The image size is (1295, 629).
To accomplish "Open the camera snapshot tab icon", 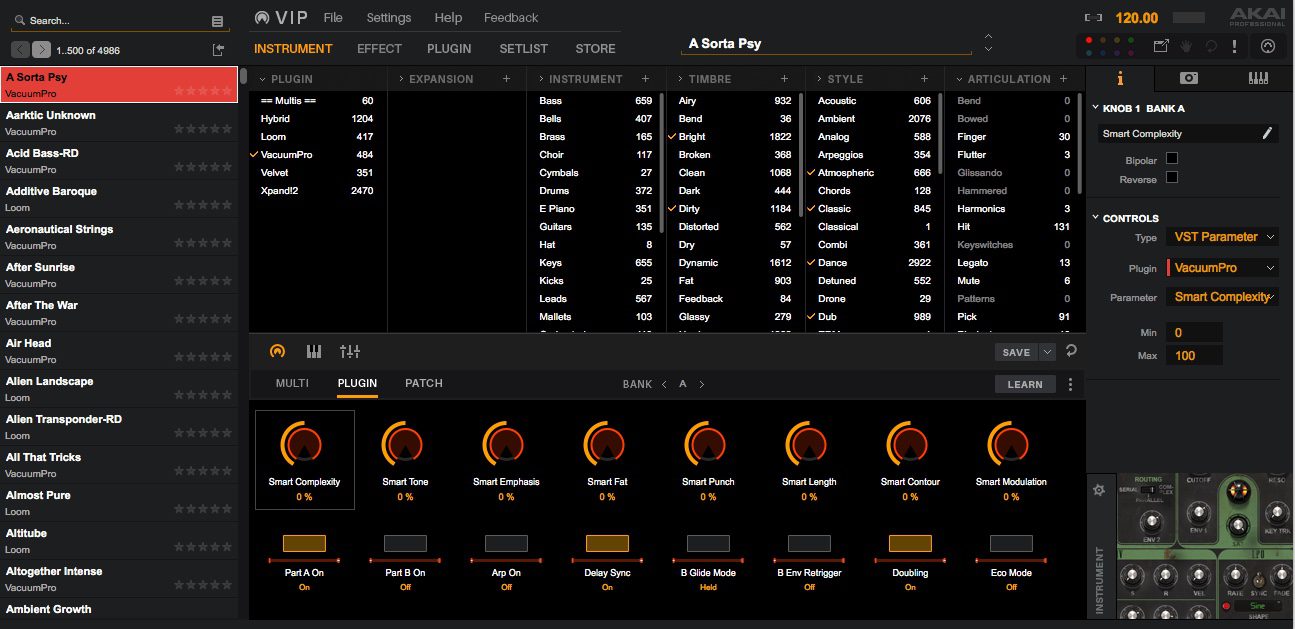I will click(x=1189, y=78).
